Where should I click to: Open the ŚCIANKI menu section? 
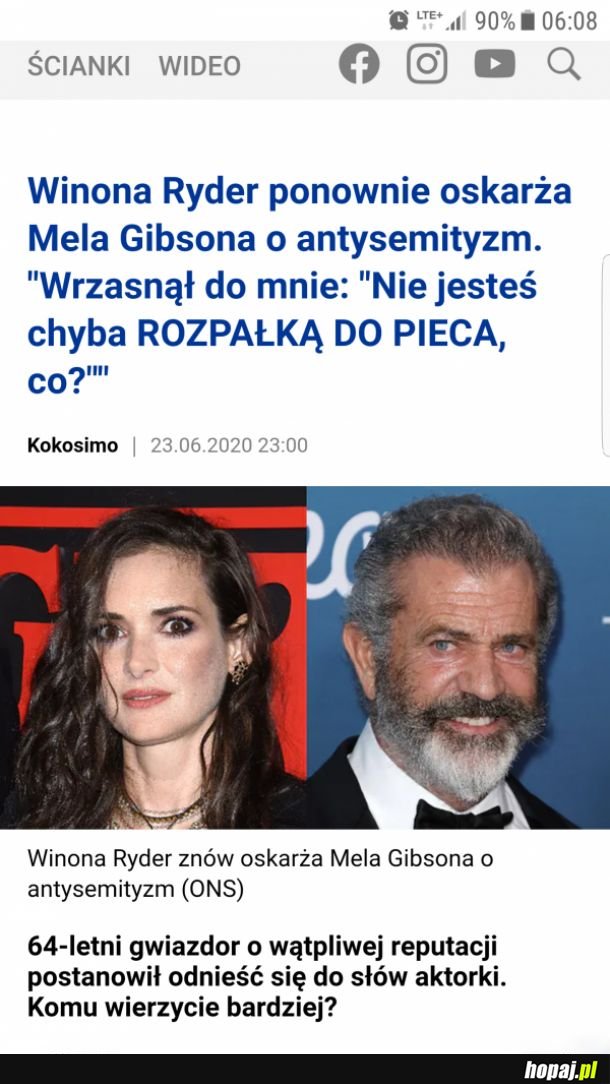coord(79,66)
